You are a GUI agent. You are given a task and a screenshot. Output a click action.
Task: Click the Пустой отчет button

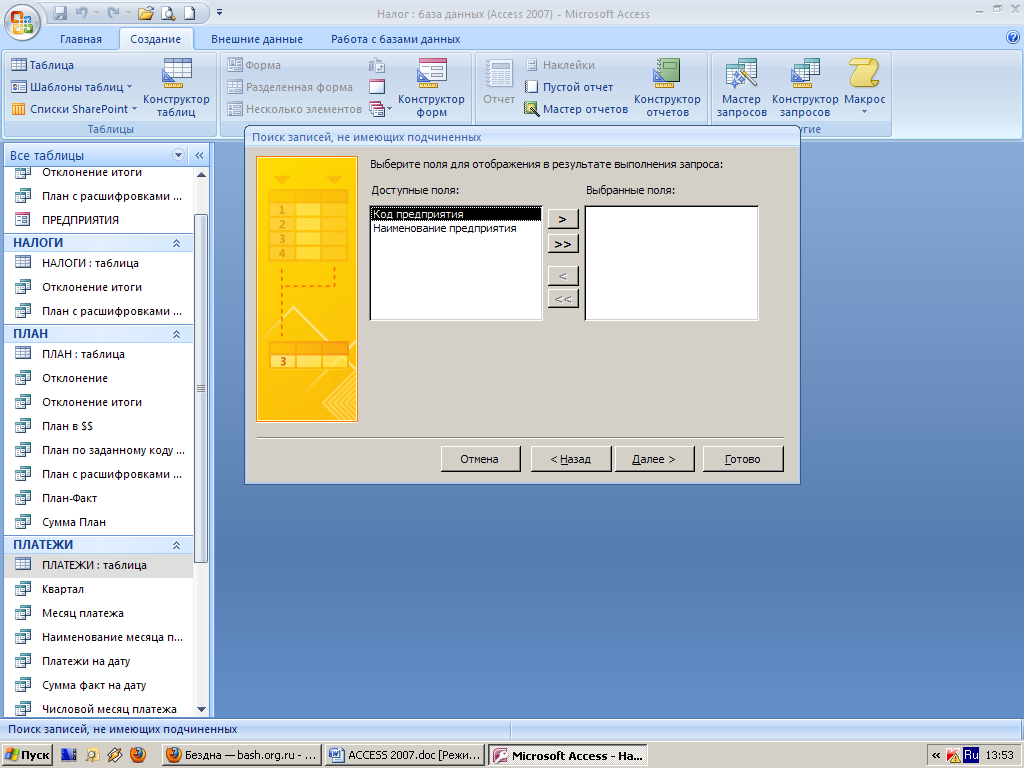[x=569, y=87]
